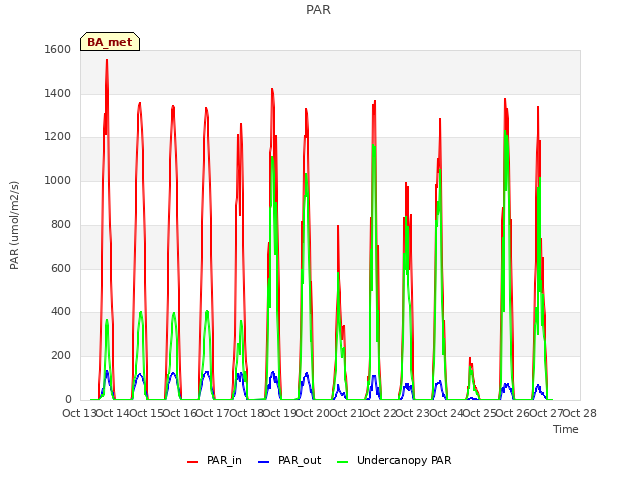Image resolution: width=640 pixels, height=480 pixels.
Task: Click the 800 y-axis tick value
Action: (61, 224)
